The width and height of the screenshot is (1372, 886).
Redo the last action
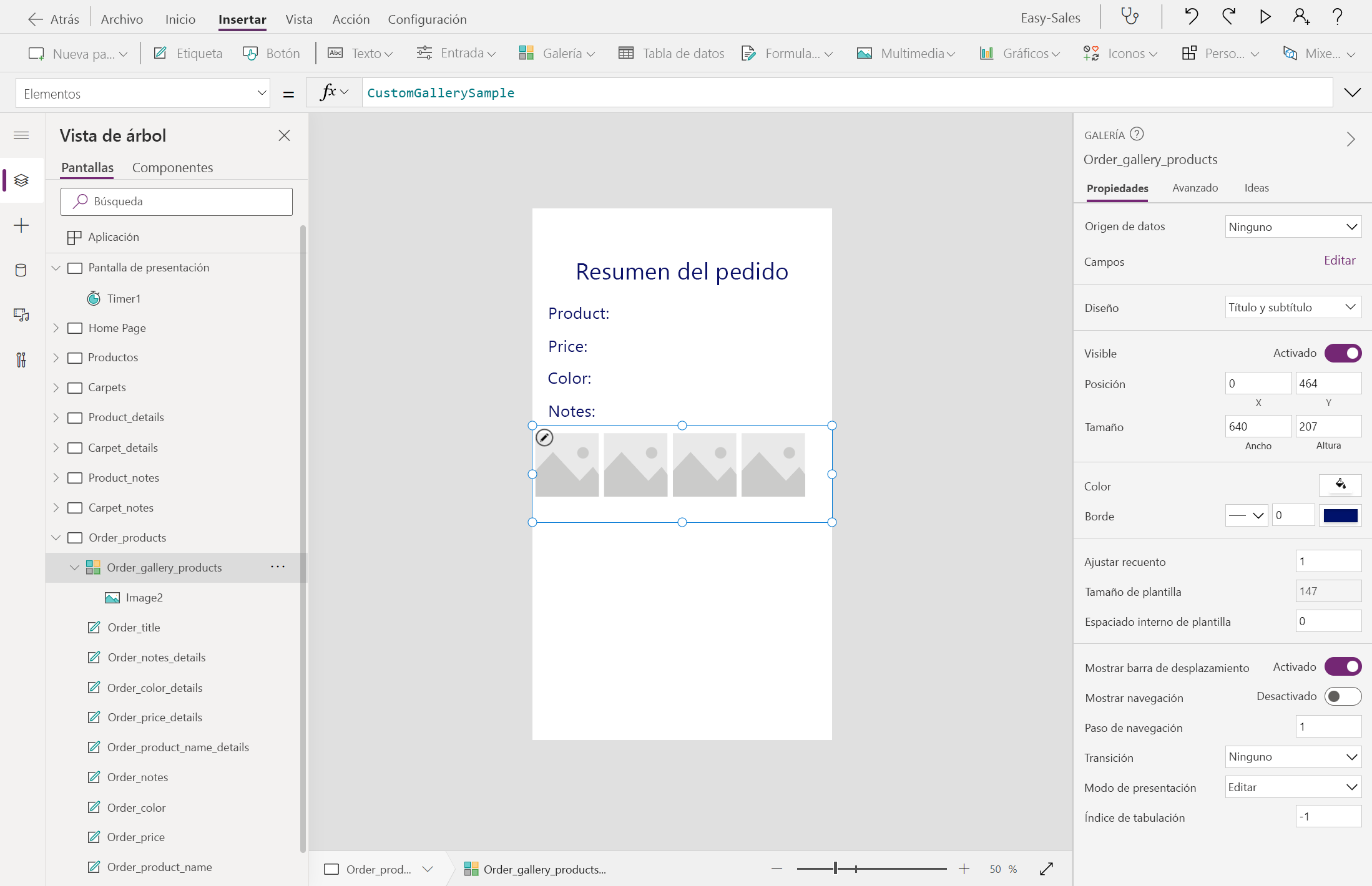coord(1228,17)
